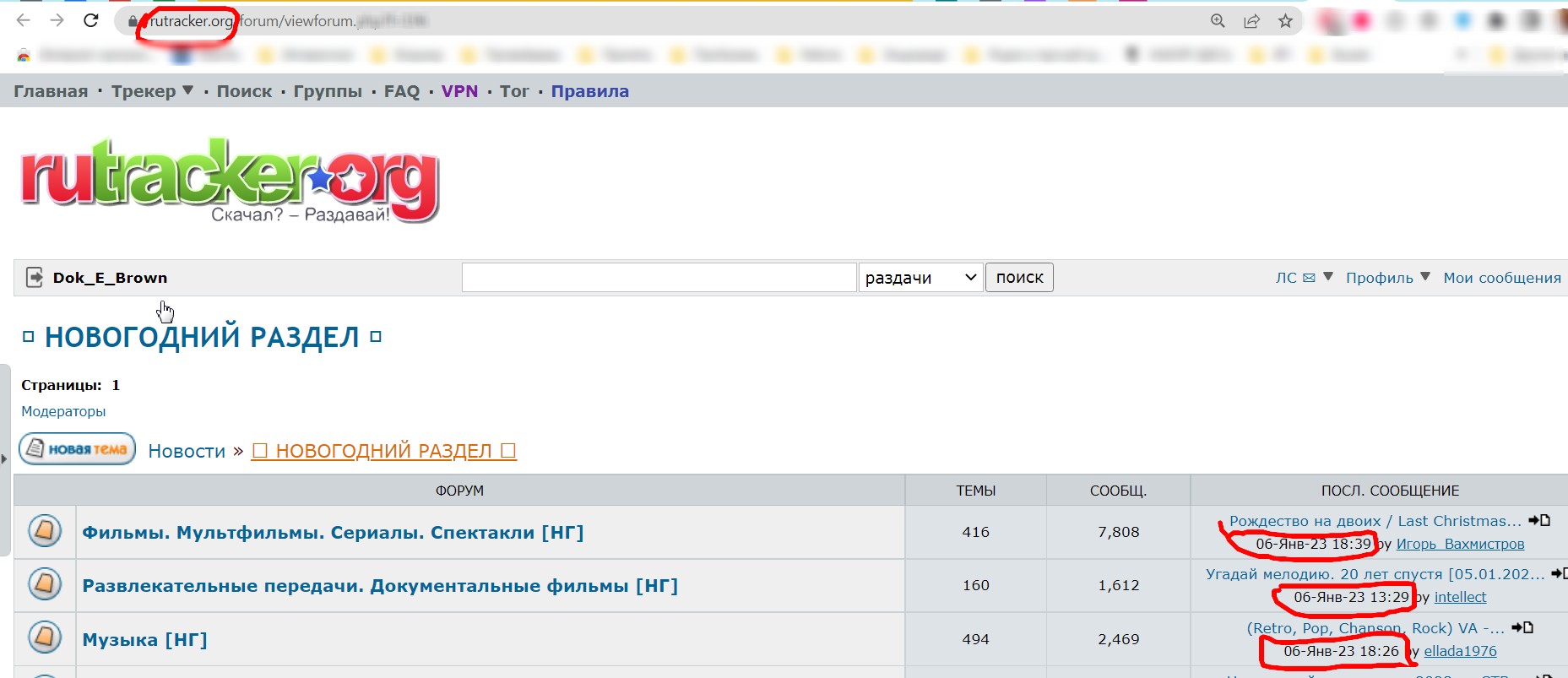Open user profile Игорь_Вахмистров
1568x678 pixels.
click(1461, 544)
